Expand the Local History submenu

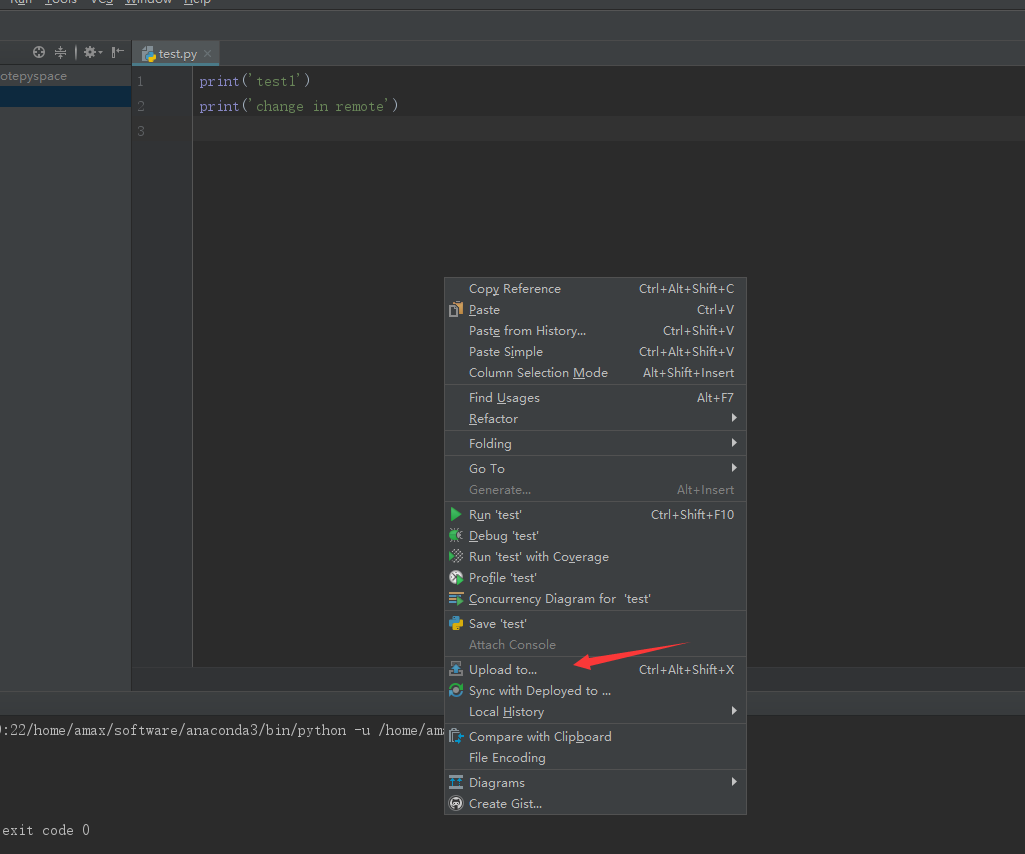point(506,712)
